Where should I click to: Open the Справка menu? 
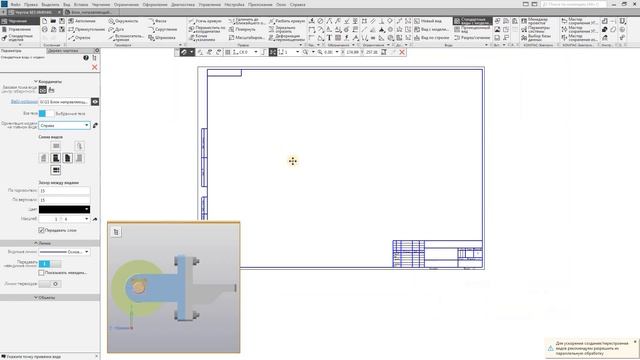pyautogui.click(x=298, y=4)
